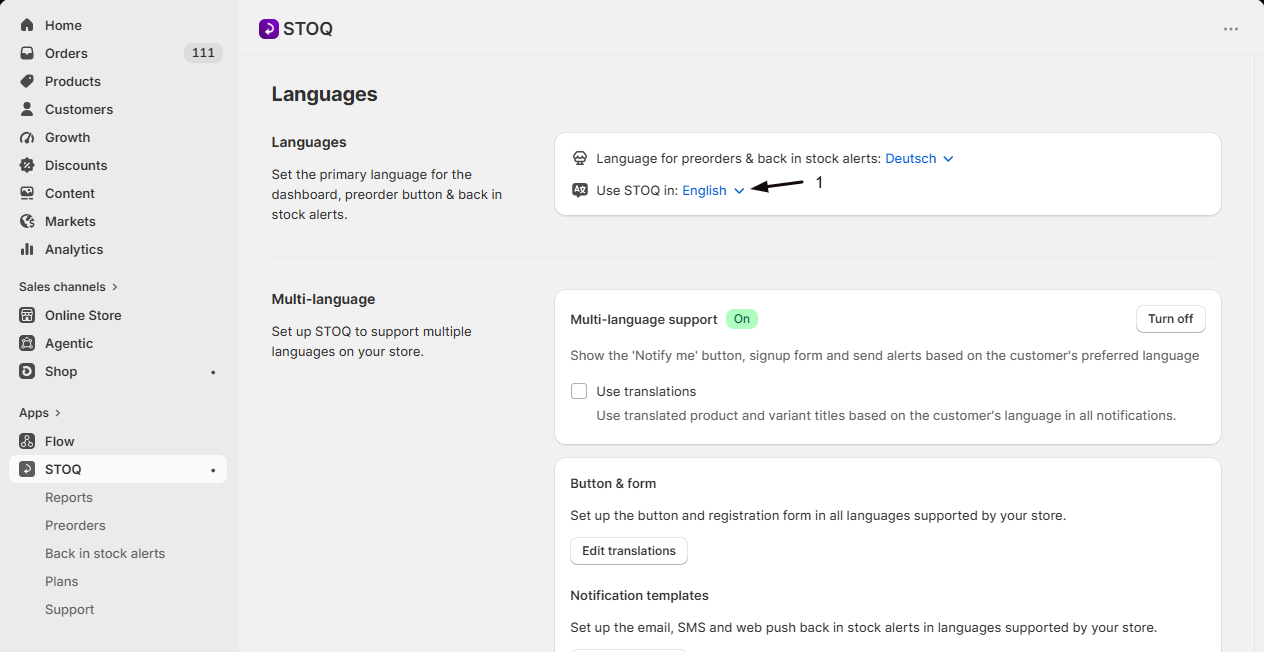Open the three-dot menu in header

coord(1231,29)
